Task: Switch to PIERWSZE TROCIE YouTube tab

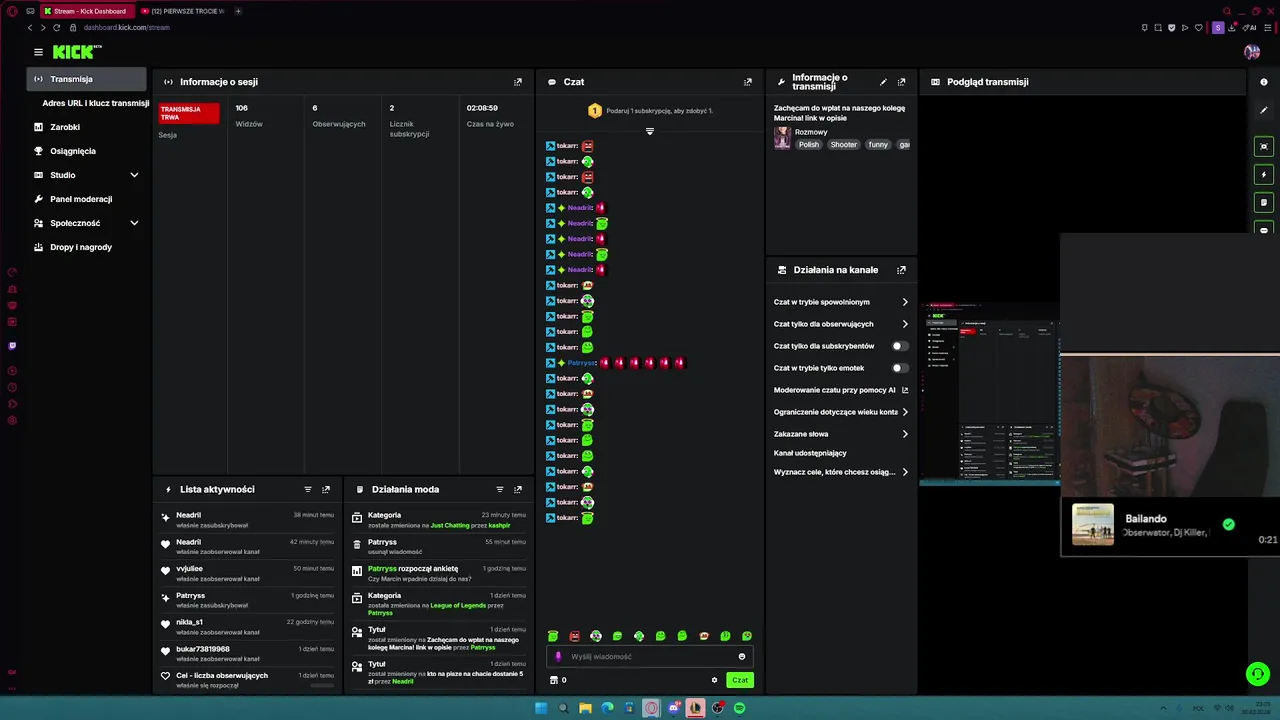Action: click(183, 11)
